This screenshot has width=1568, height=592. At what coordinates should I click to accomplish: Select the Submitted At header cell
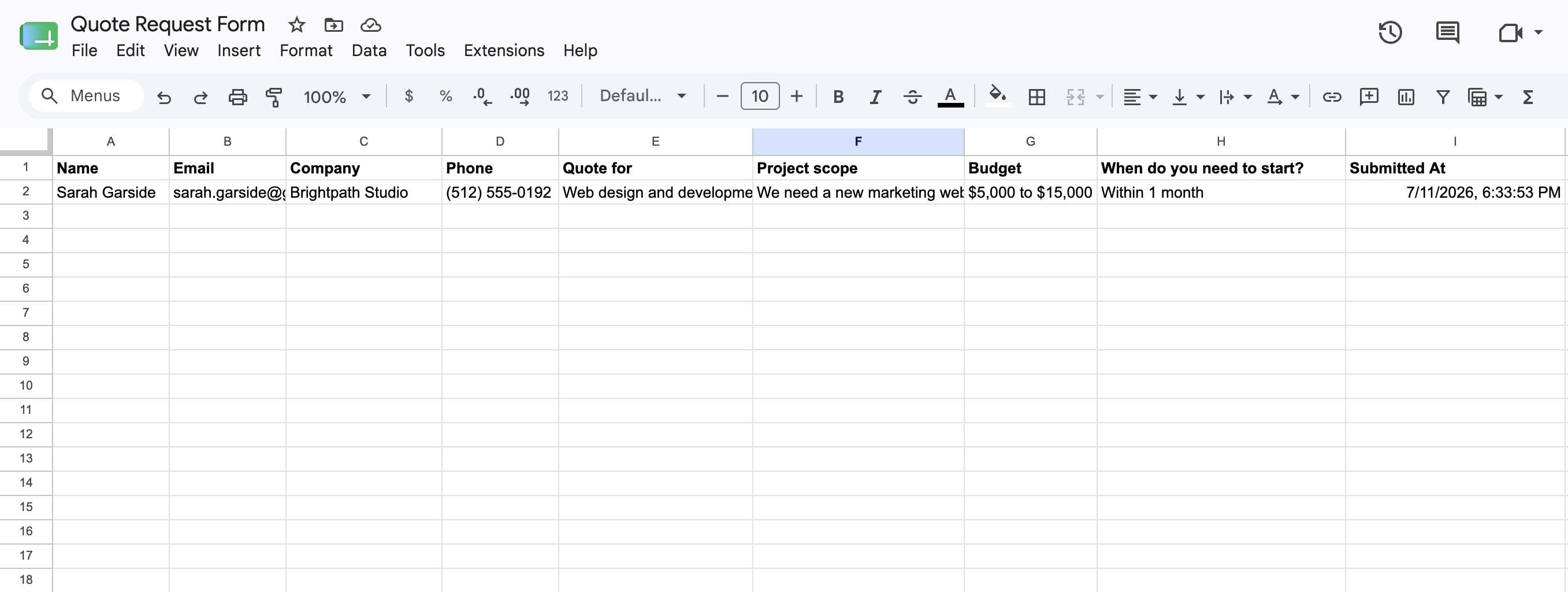pos(1455,168)
